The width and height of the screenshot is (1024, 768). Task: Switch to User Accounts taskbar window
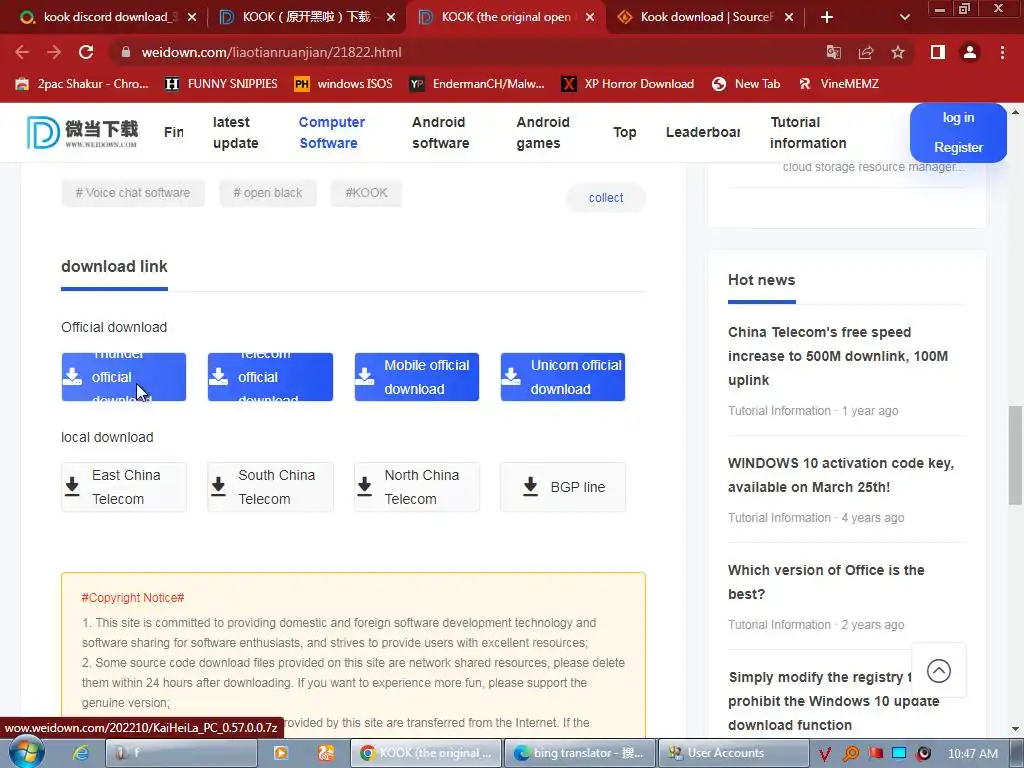coord(733,753)
